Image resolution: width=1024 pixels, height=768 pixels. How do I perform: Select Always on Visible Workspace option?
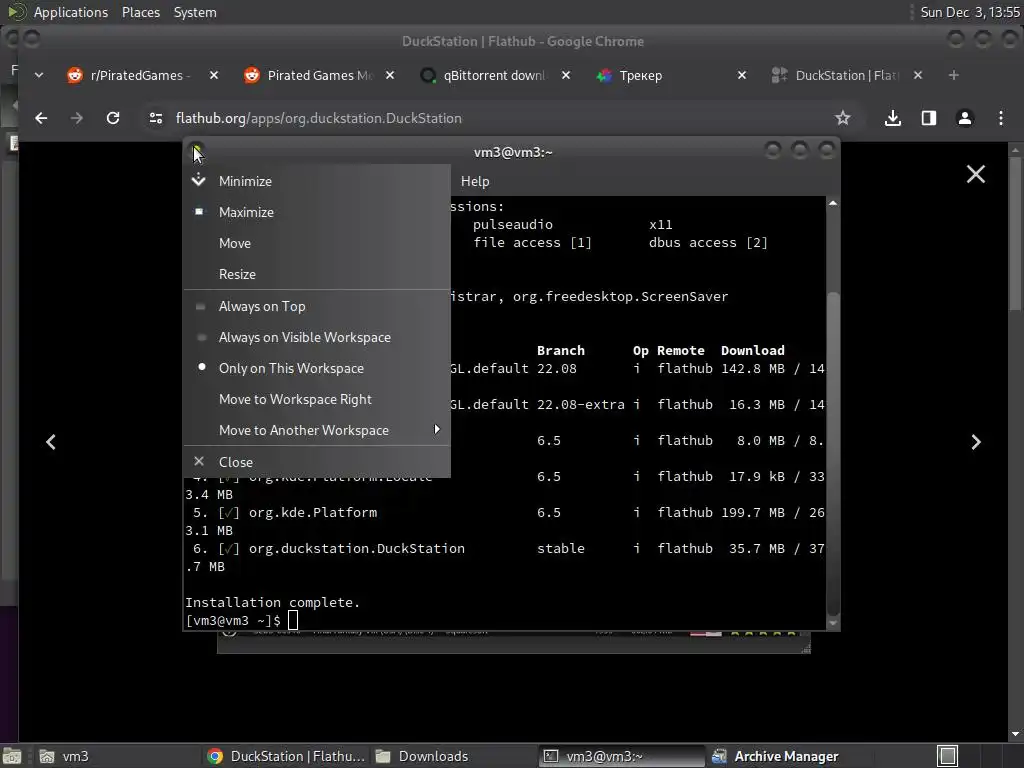pyautogui.click(x=317, y=337)
